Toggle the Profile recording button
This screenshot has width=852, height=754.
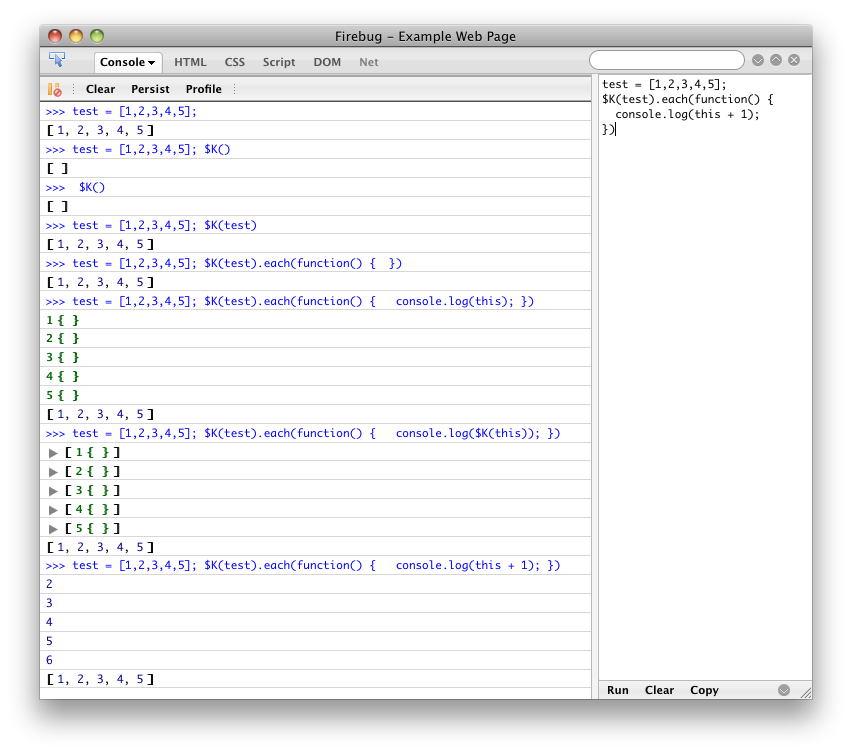(x=204, y=89)
